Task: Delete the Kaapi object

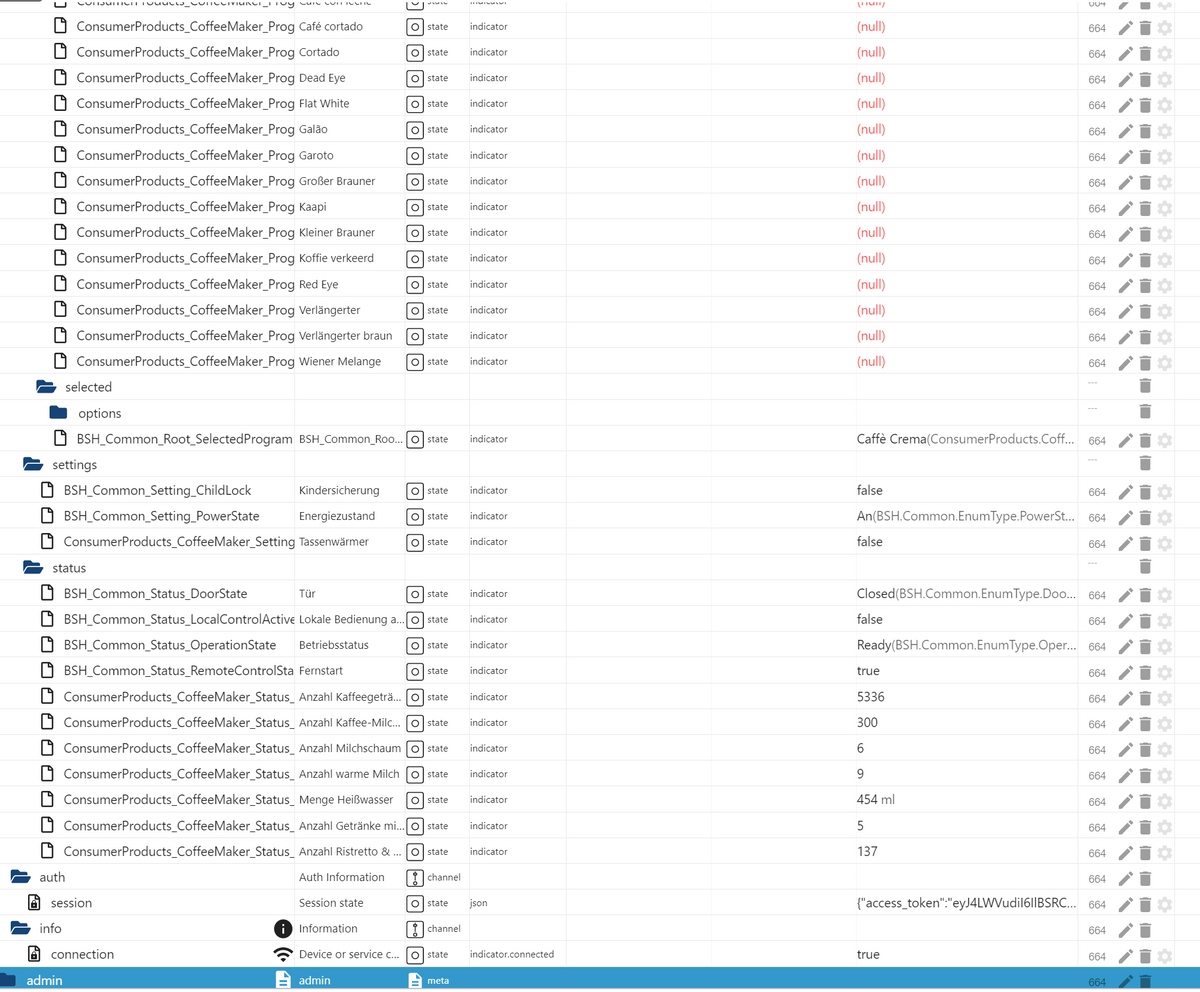Action: 1145,208
